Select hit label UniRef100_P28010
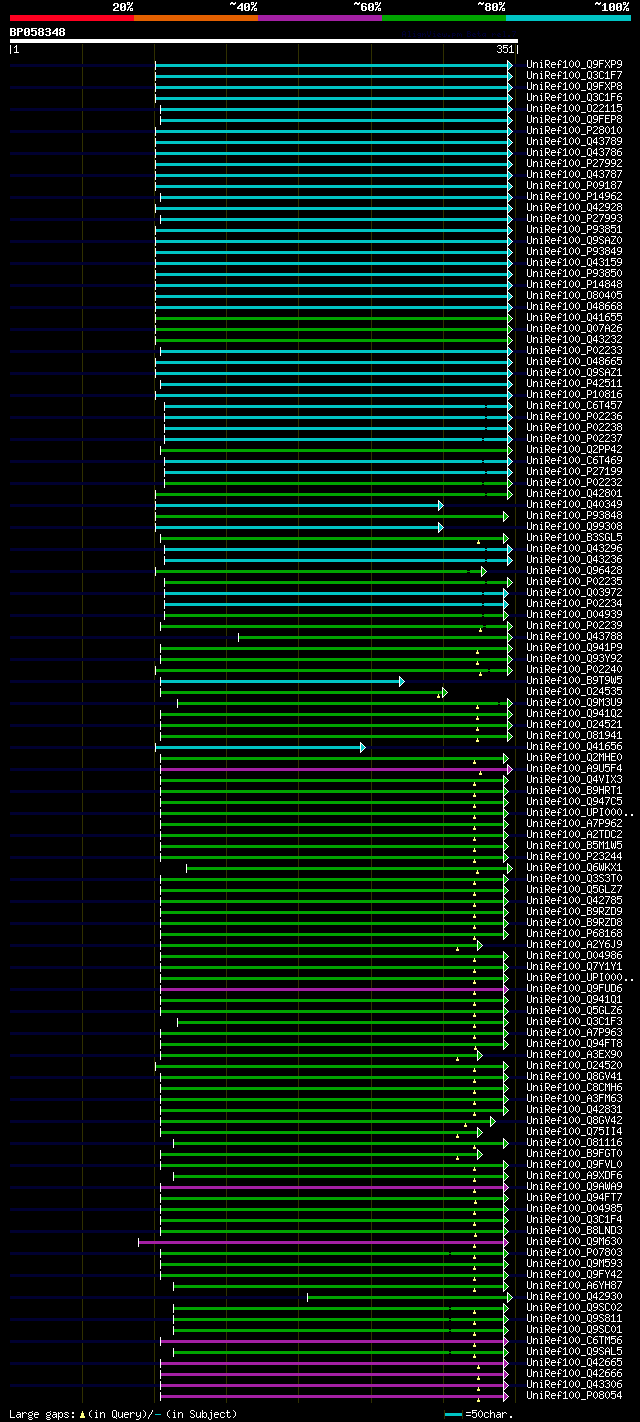Image resolution: width=640 pixels, height=1422 pixels. tap(574, 131)
